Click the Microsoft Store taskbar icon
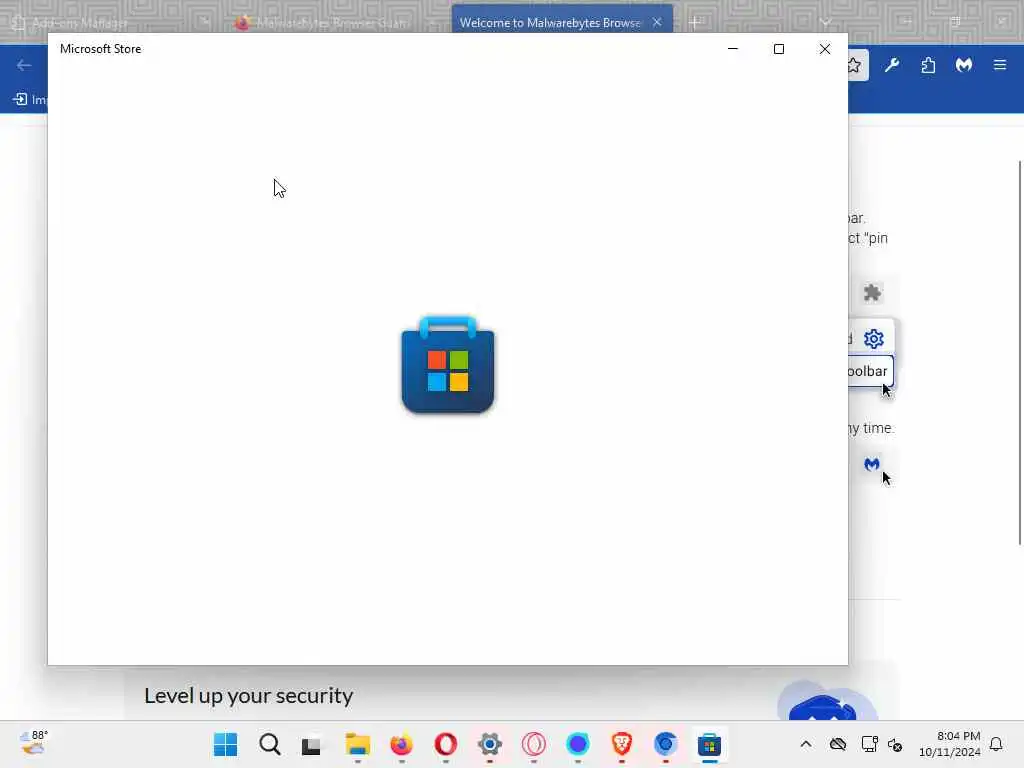The width and height of the screenshot is (1024, 768). click(709, 744)
